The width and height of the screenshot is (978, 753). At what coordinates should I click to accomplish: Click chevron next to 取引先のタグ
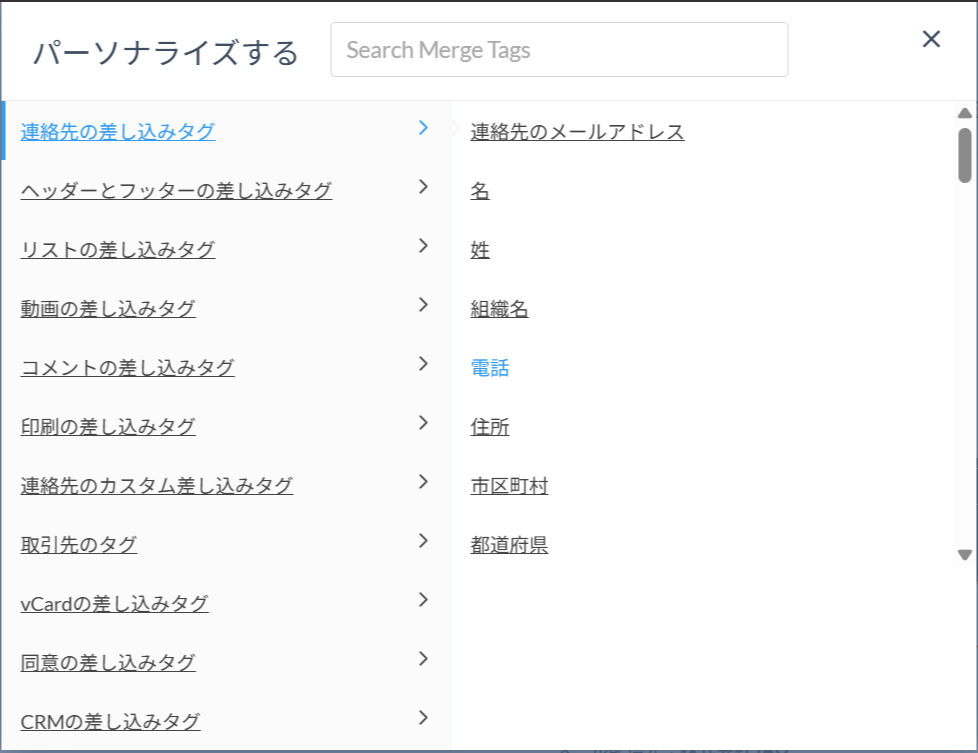click(423, 541)
